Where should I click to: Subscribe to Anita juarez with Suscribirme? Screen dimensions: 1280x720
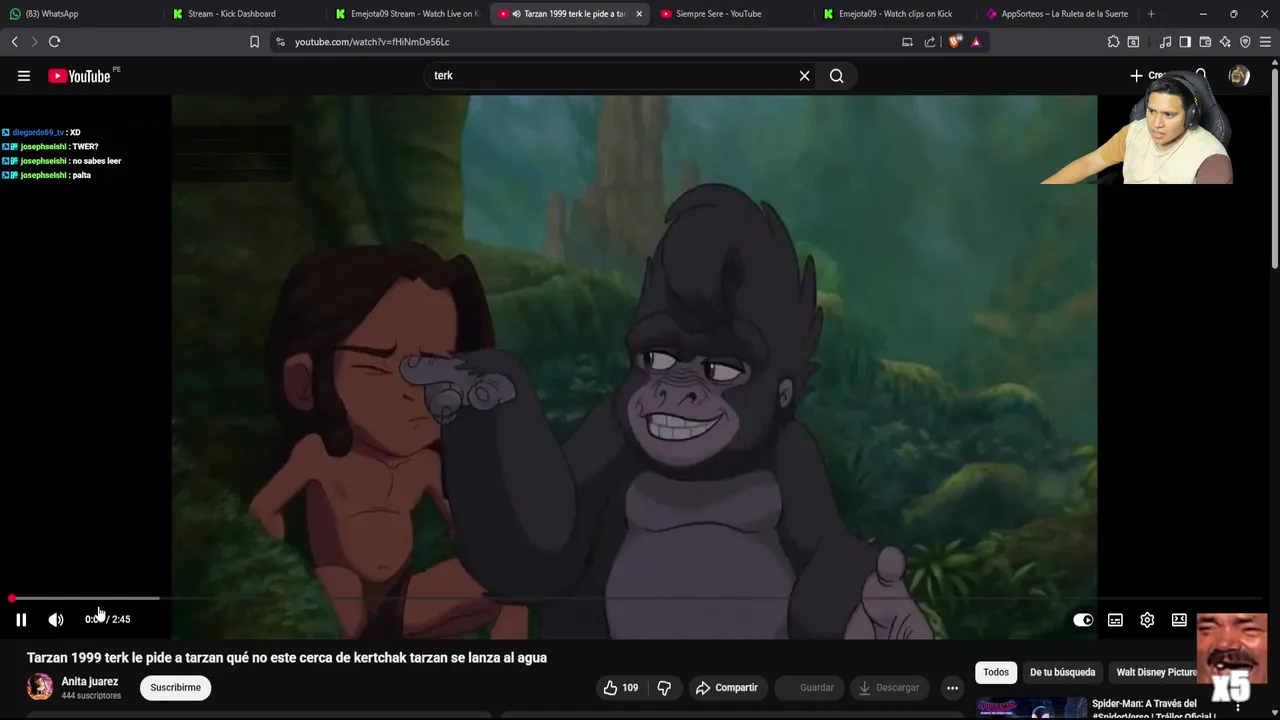pos(175,688)
